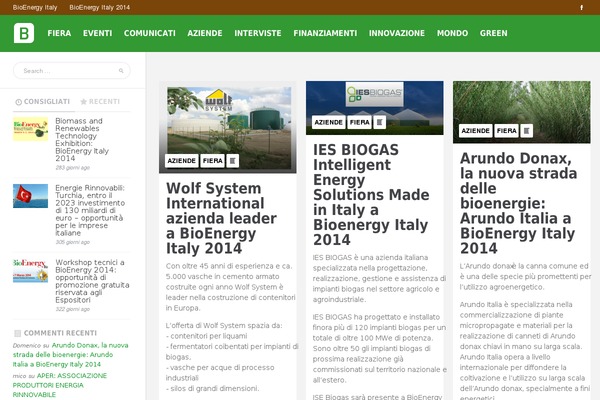Click AZIENDE tag on IES Biogas card
The width and height of the screenshot is (600, 400).
coord(328,122)
